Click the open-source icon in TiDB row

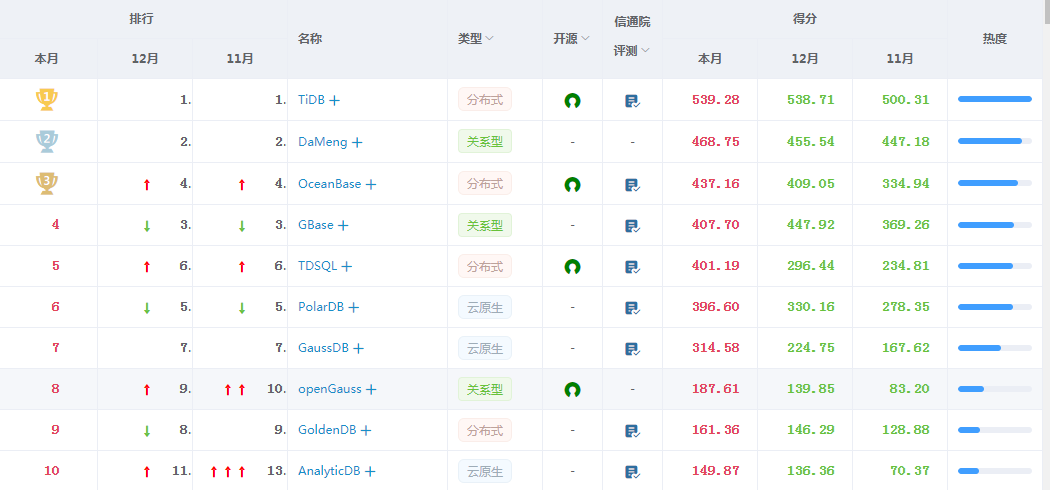click(x=572, y=100)
